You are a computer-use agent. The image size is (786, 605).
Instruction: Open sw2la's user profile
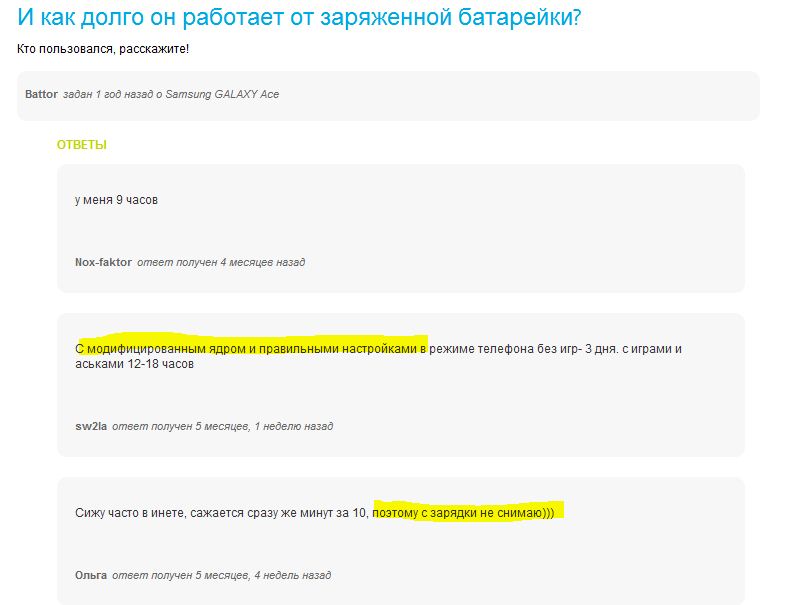click(x=91, y=426)
